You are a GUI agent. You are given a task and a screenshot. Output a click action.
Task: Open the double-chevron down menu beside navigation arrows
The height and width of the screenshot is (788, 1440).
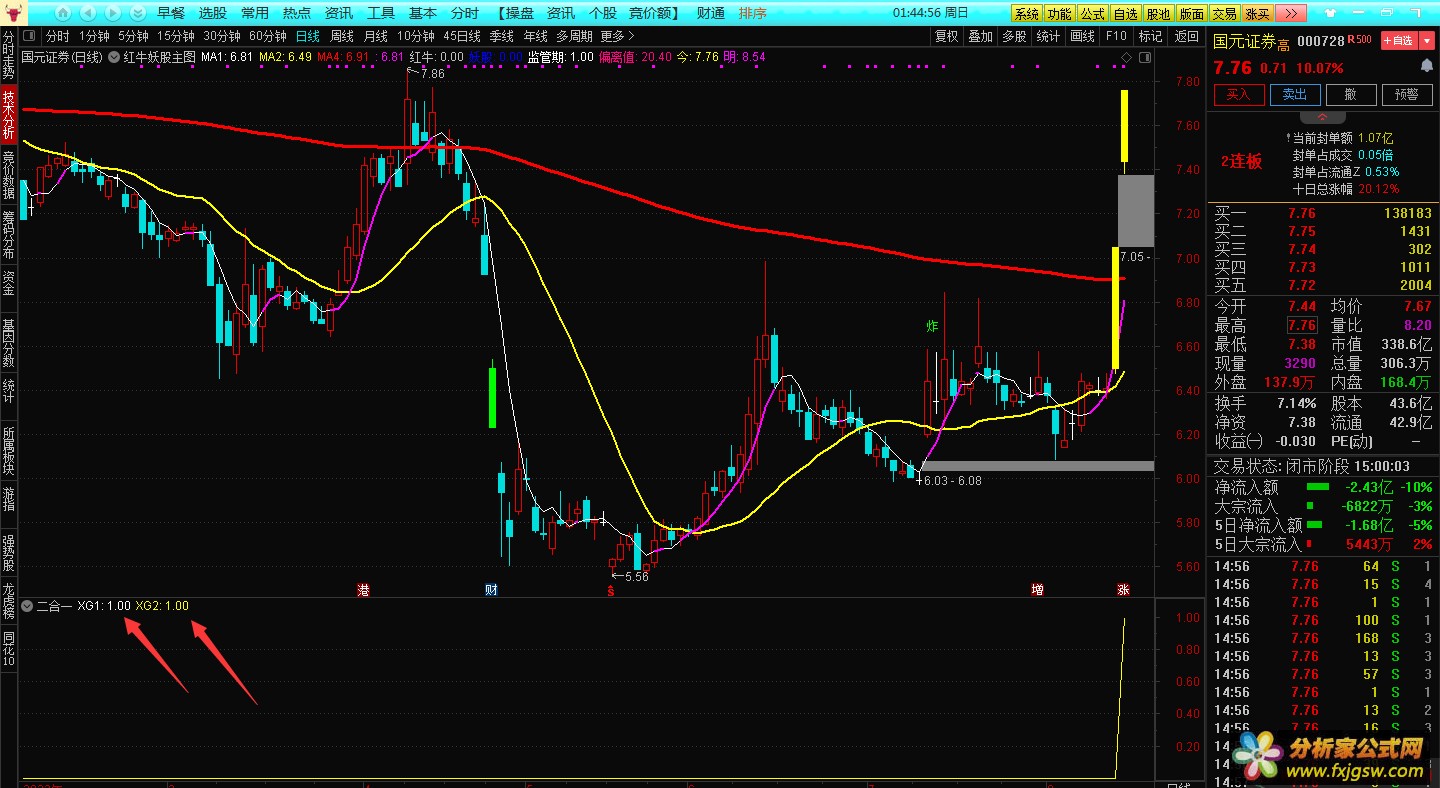pyautogui.click(x=137, y=13)
